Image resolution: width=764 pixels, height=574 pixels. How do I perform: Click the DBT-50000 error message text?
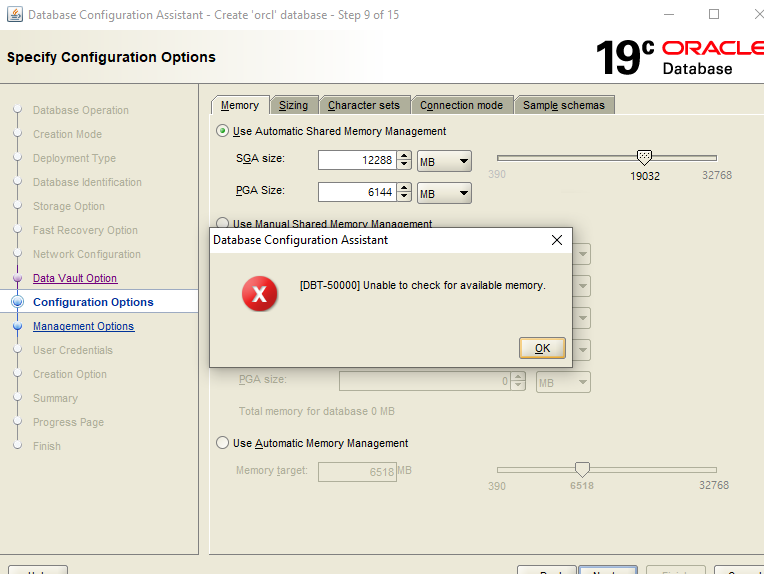[x=422, y=285]
